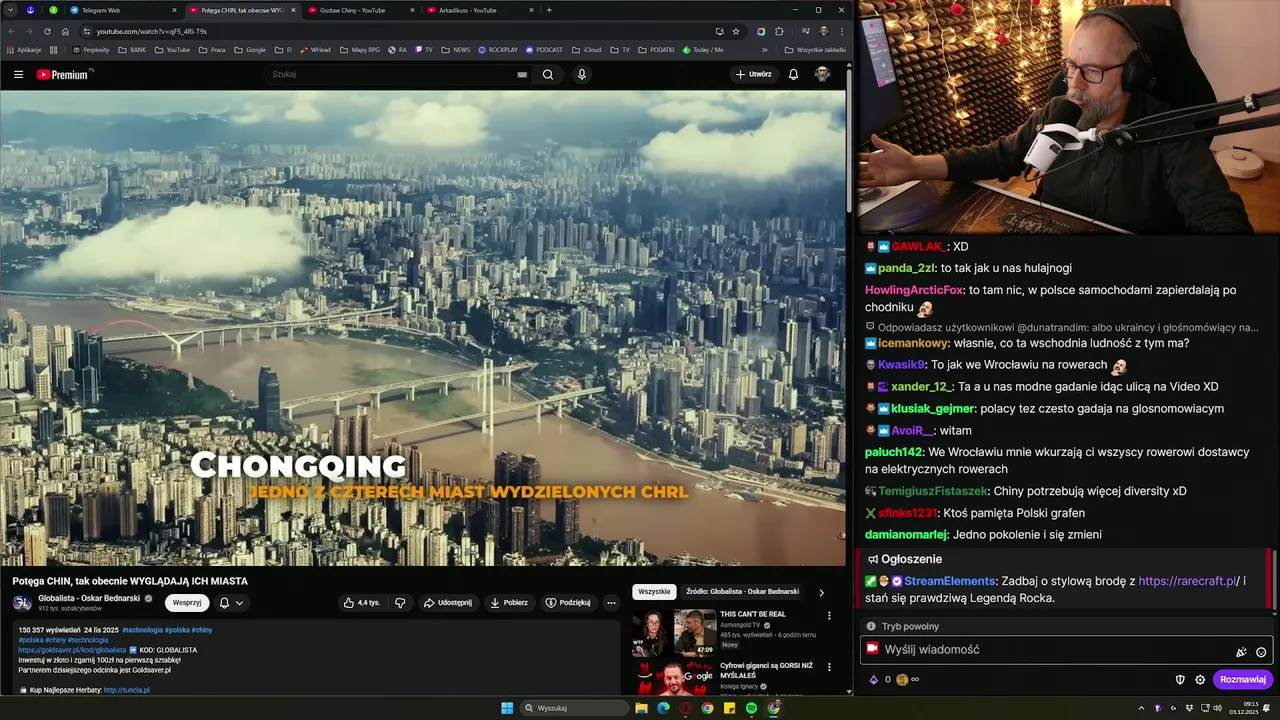Select Źródło: Globalista - Oskar Bednarski chip
This screenshot has width=1280, height=720.
(x=742, y=592)
